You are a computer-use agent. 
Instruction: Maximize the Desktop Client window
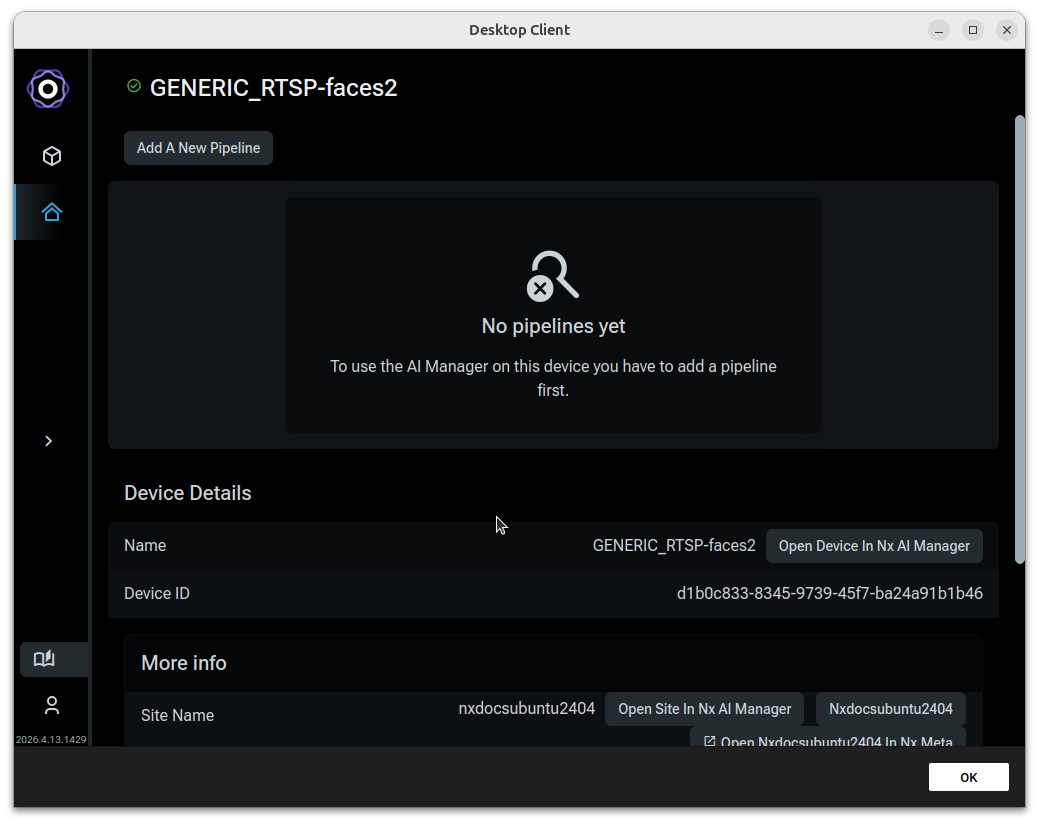click(x=973, y=30)
